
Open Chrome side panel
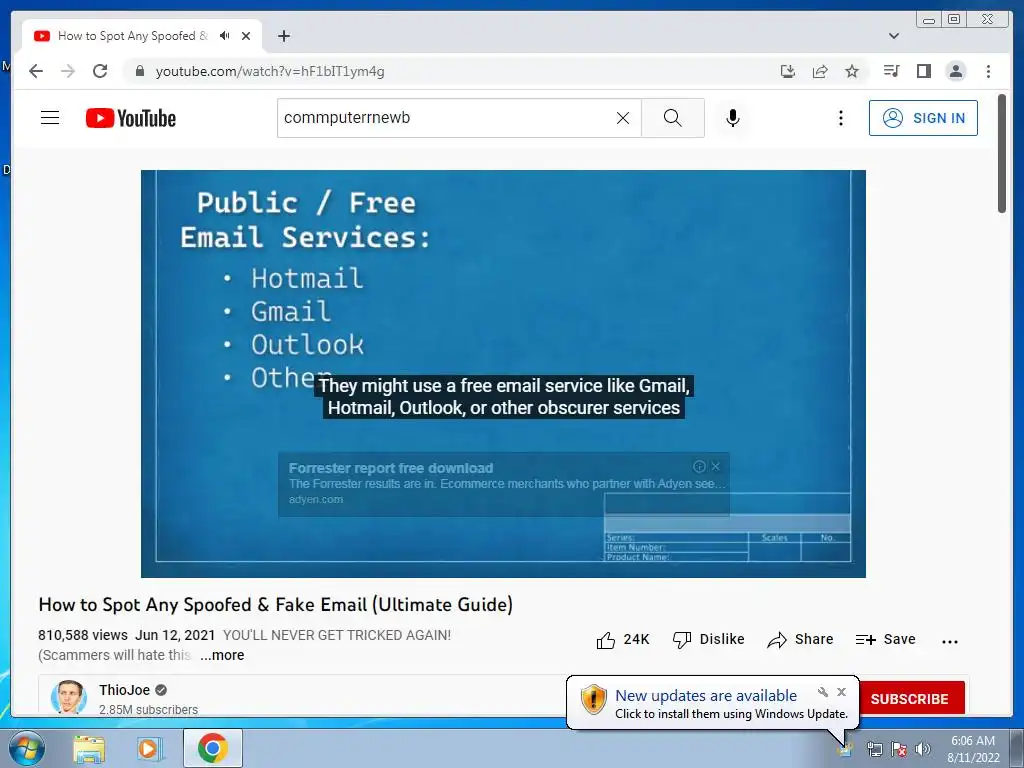point(923,71)
